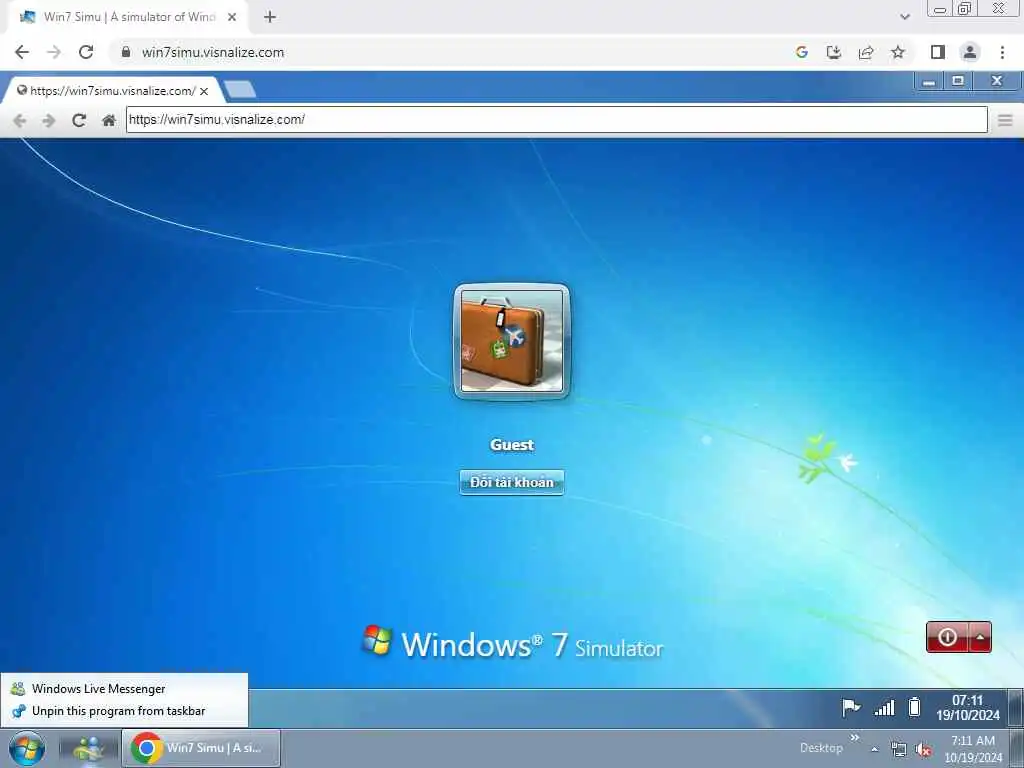Go forward in simulated browser
1024x768 pixels.
49,120
